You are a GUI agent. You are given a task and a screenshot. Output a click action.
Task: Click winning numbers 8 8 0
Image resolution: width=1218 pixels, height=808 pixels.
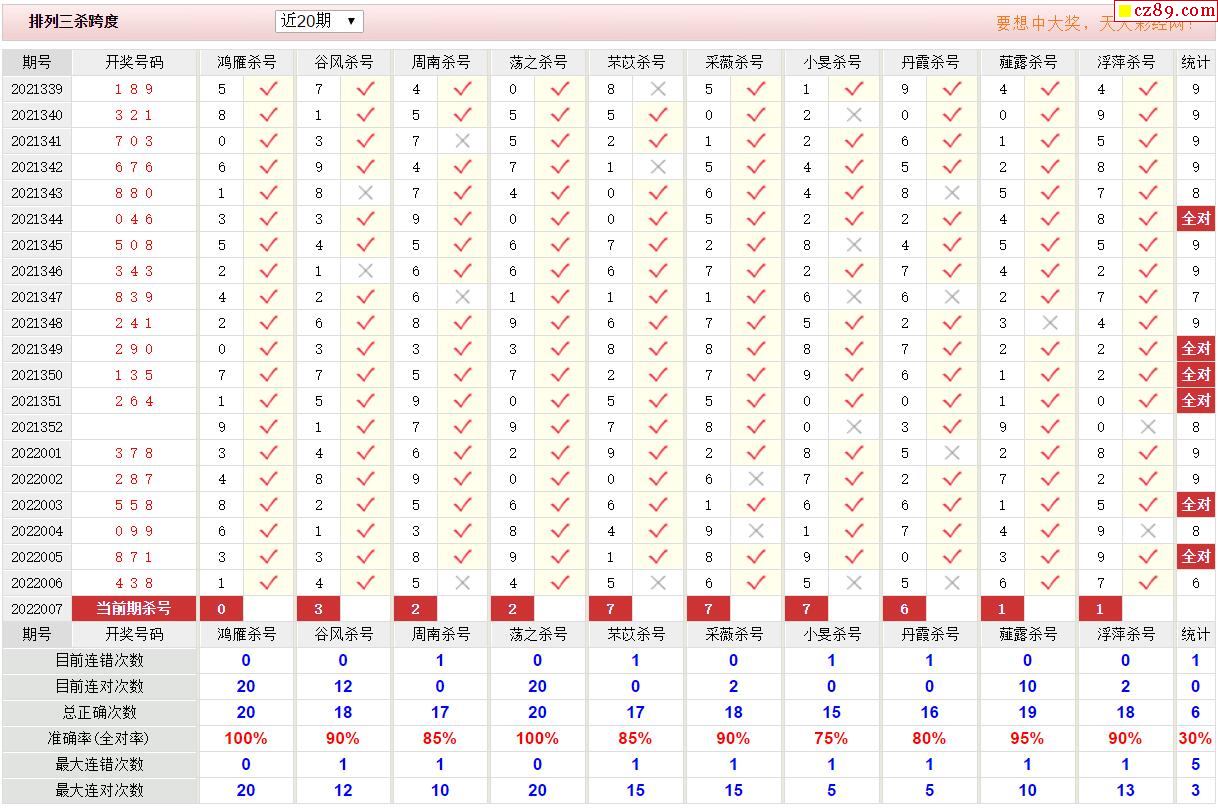click(x=134, y=193)
